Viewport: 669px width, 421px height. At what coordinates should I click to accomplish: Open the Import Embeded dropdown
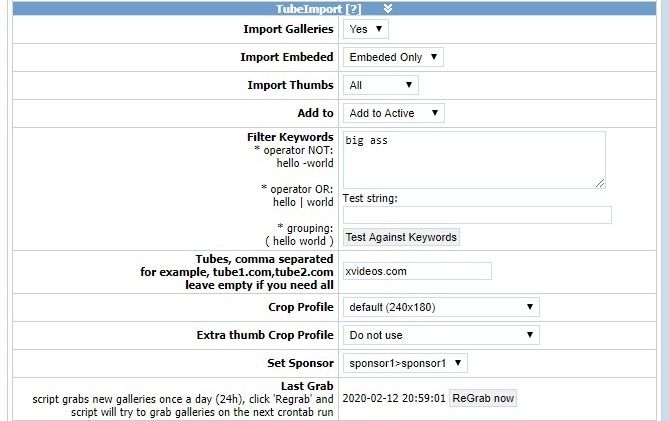[x=393, y=57]
